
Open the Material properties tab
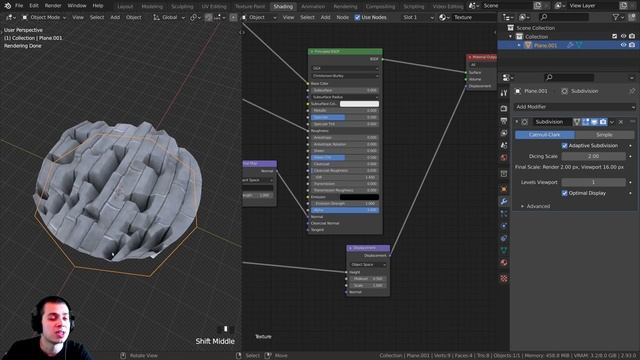tap(504, 262)
